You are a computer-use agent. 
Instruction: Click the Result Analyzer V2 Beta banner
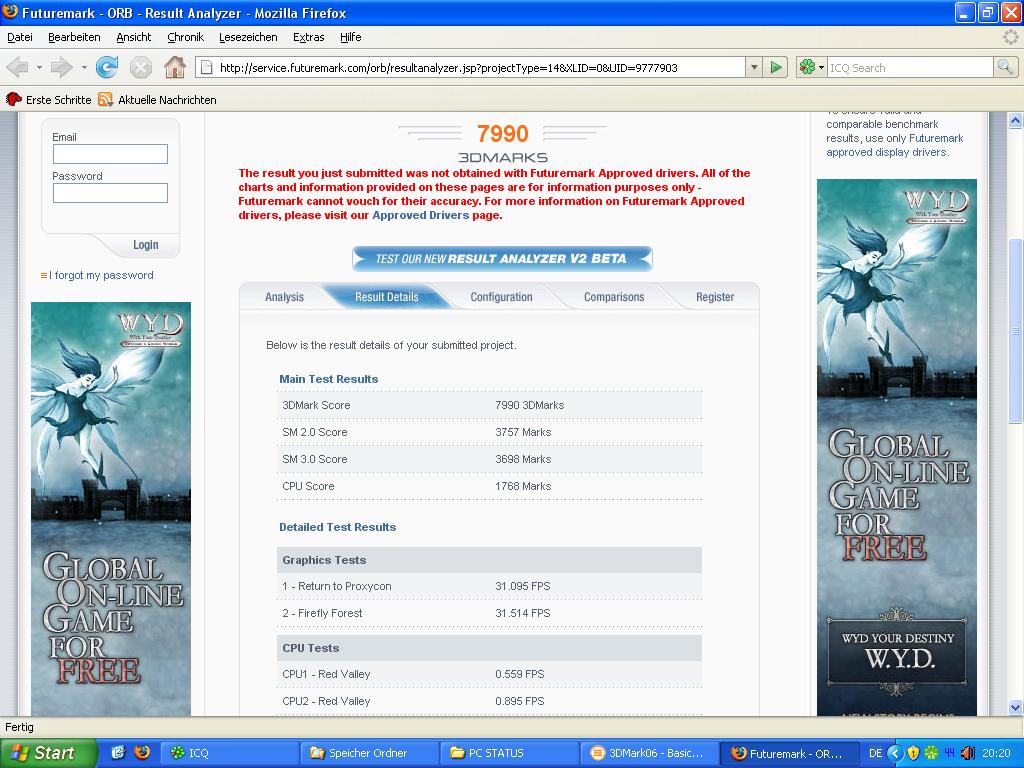point(502,259)
